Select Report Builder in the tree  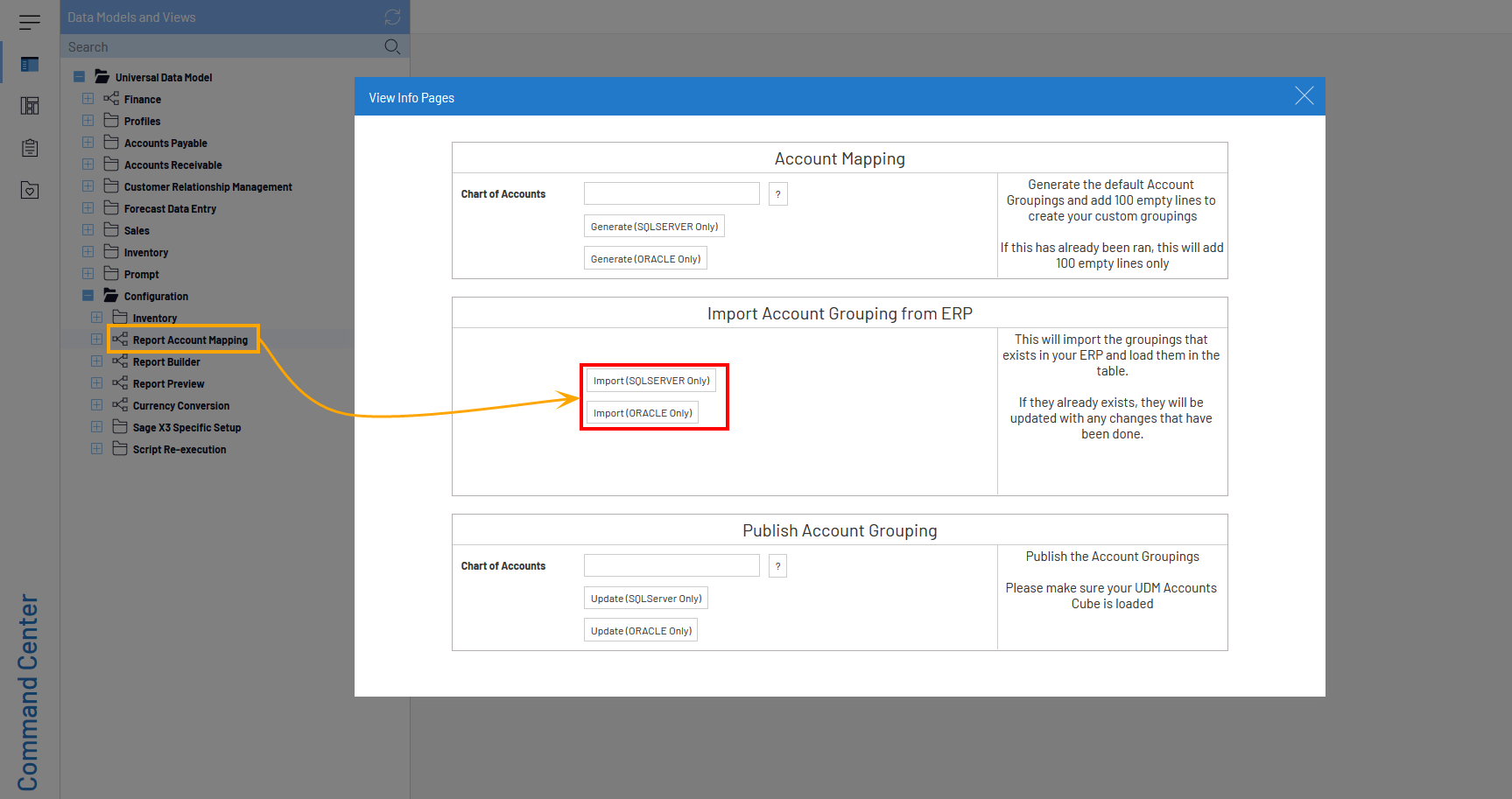pos(166,362)
